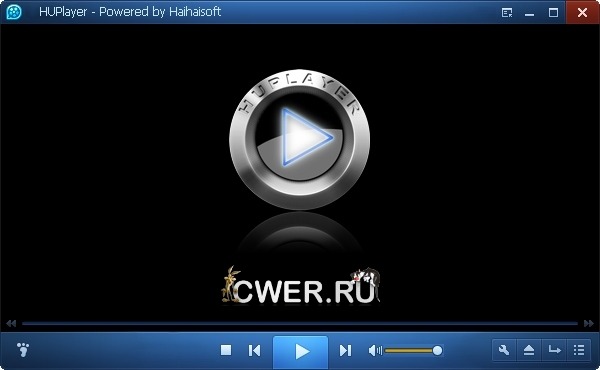Open the compact mode icon in title bar
600x370 pixels.
tap(507, 13)
